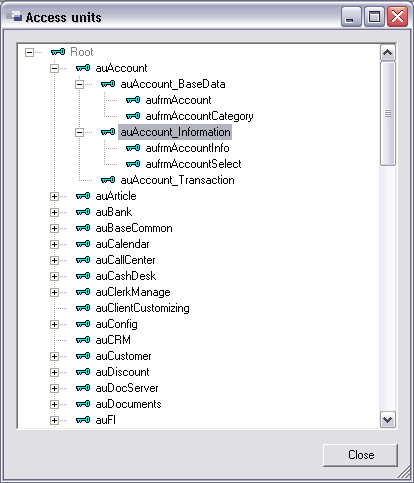414x483 pixels.
Task: Click key icon next to auBaseCommon
Action: pos(83,228)
